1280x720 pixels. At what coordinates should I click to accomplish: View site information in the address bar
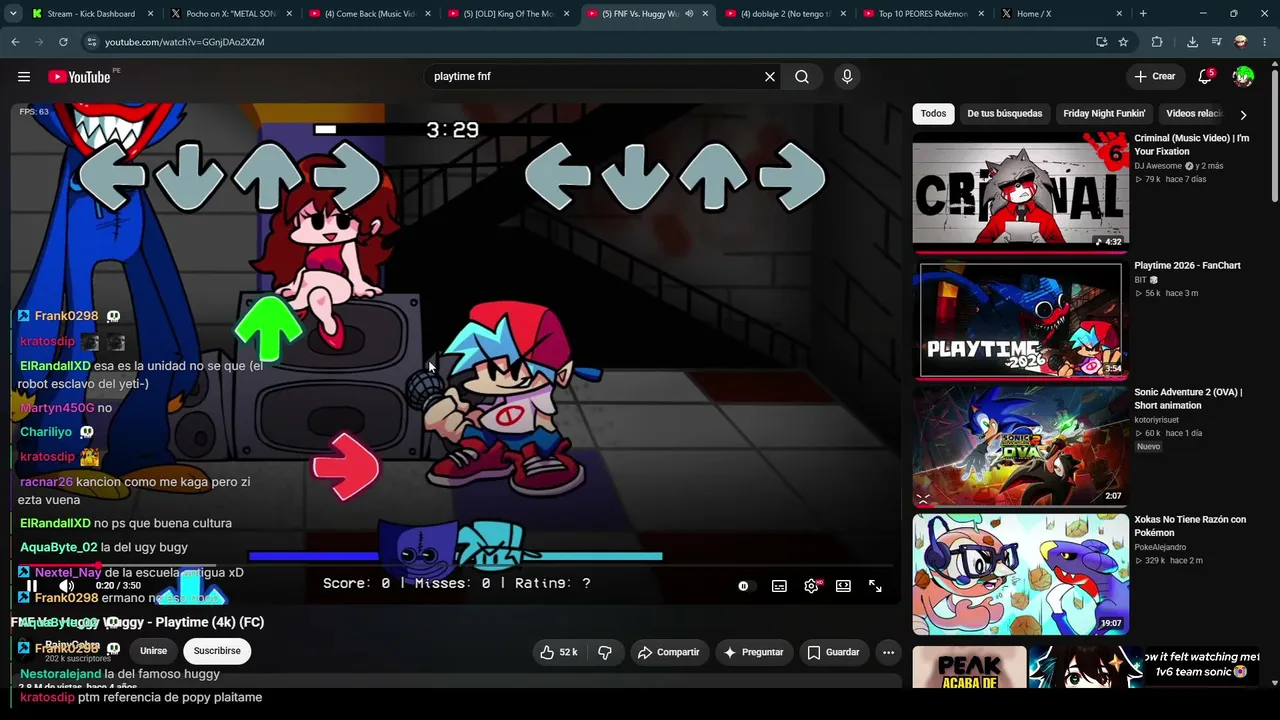click(x=92, y=42)
